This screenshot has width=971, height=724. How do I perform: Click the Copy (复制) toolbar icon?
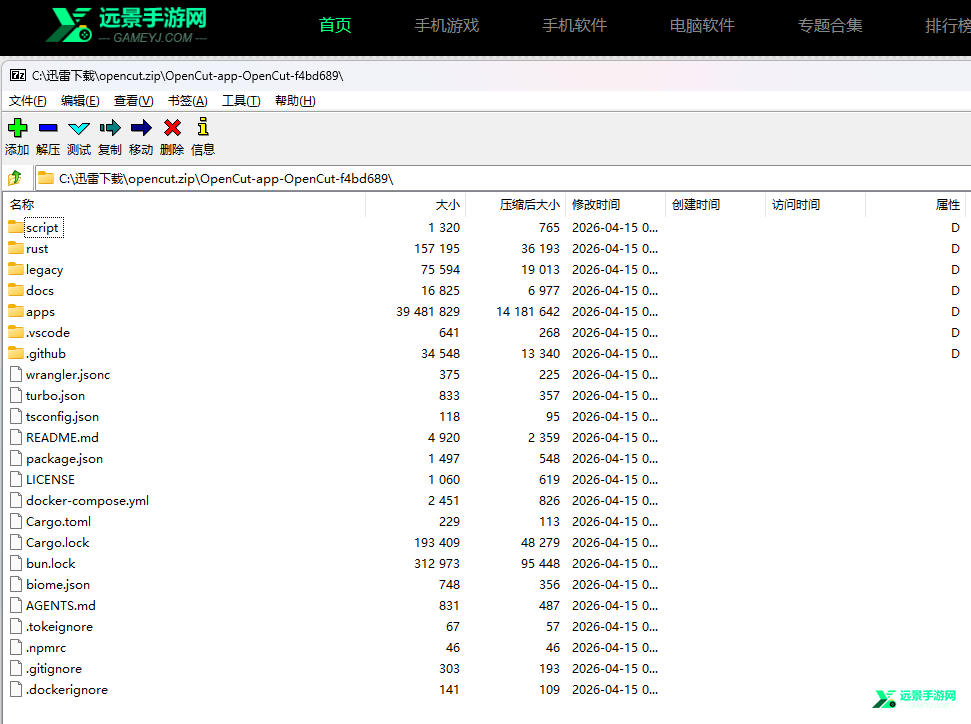click(x=110, y=128)
